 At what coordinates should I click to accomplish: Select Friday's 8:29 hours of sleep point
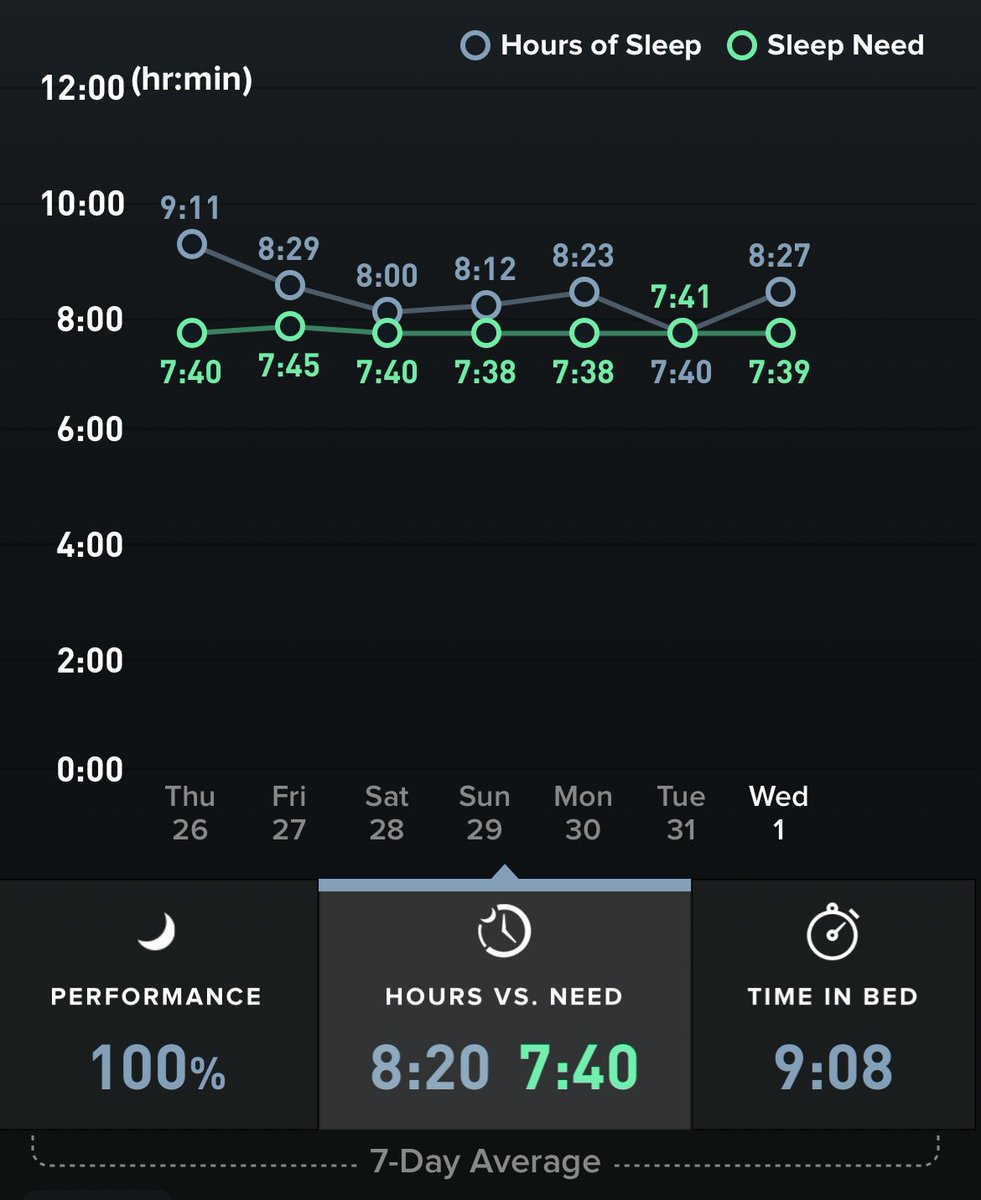(290, 285)
